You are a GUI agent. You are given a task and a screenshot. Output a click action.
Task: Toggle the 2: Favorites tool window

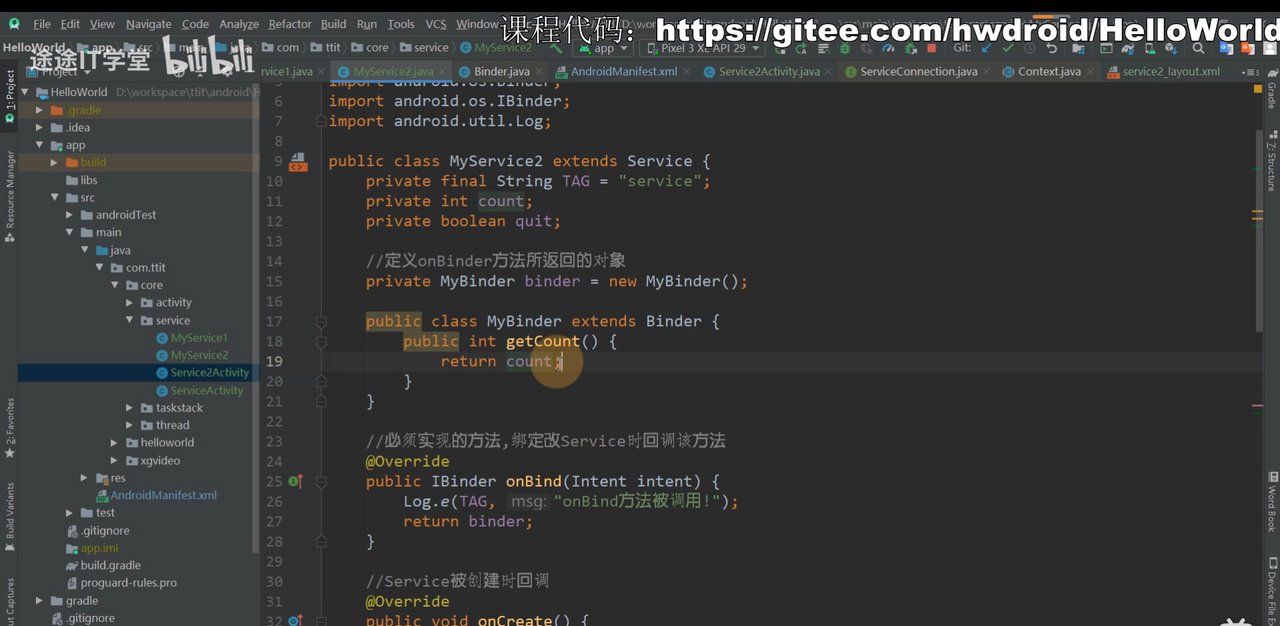point(10,428)
